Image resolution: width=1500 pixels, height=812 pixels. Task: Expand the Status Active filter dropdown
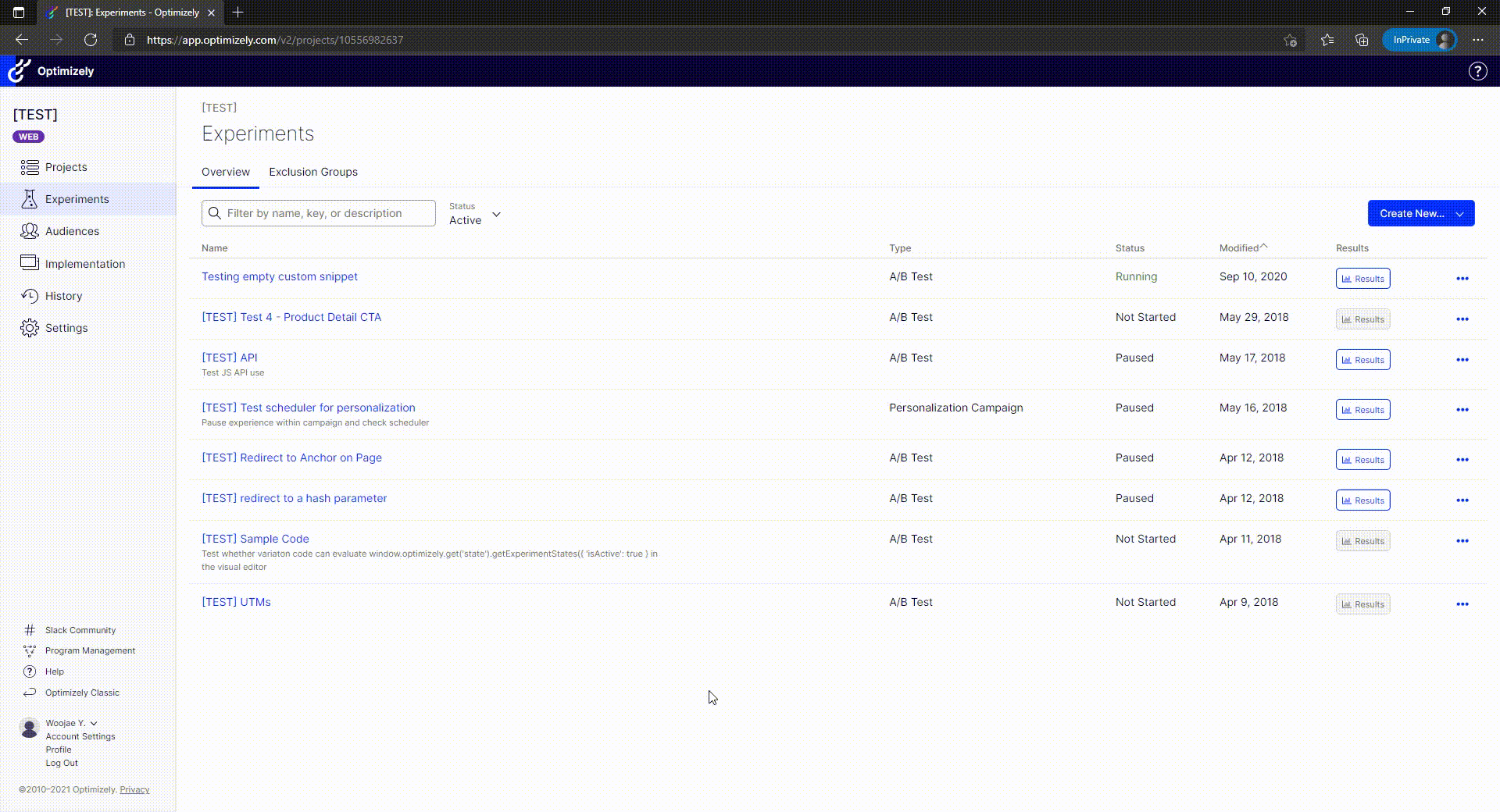click(x=475, y=214)
